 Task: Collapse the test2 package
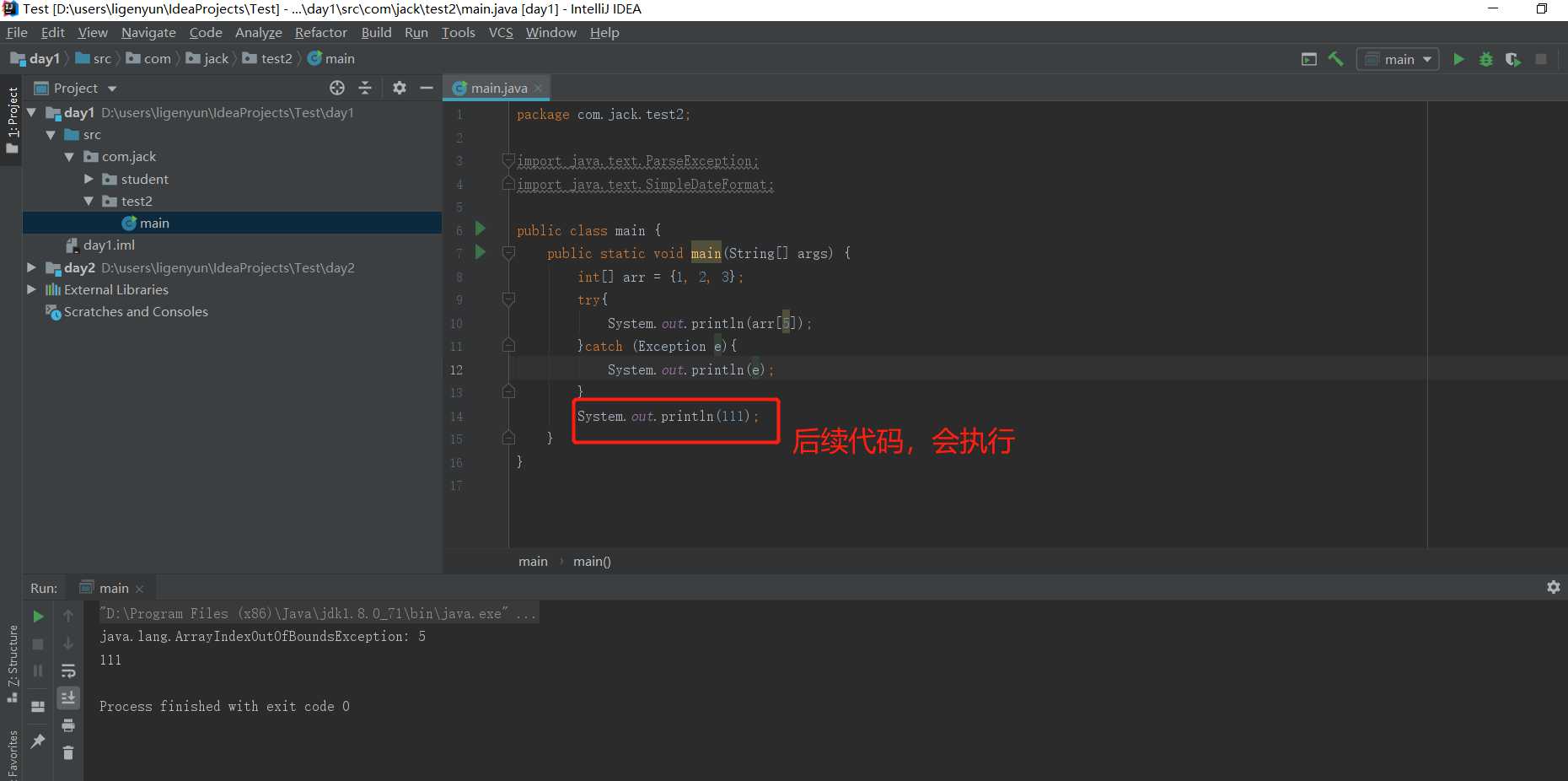pos(89,201)
